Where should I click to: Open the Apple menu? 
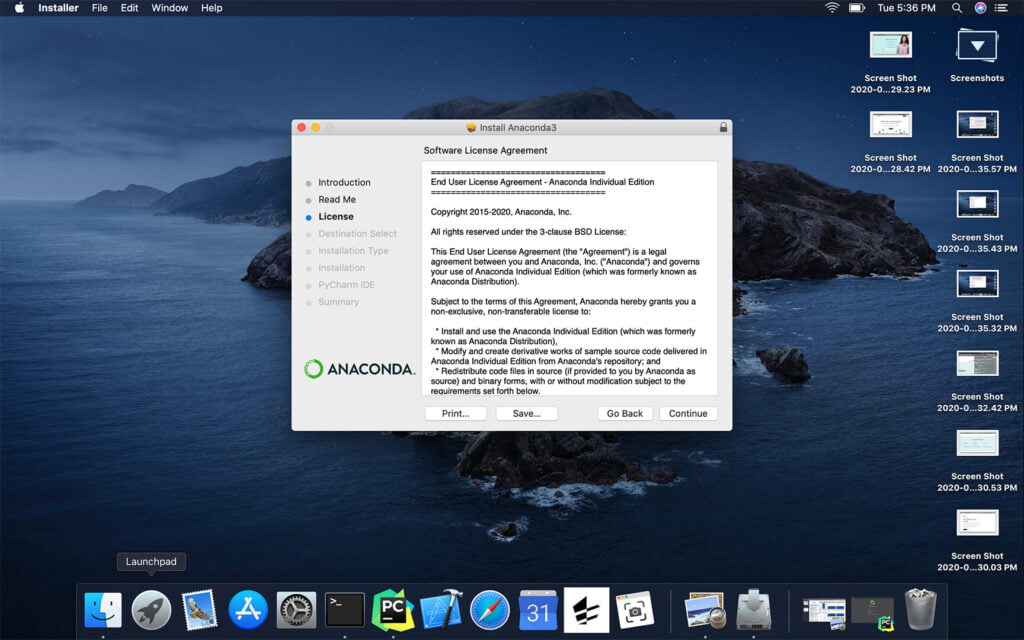click(x=20, y=8)
